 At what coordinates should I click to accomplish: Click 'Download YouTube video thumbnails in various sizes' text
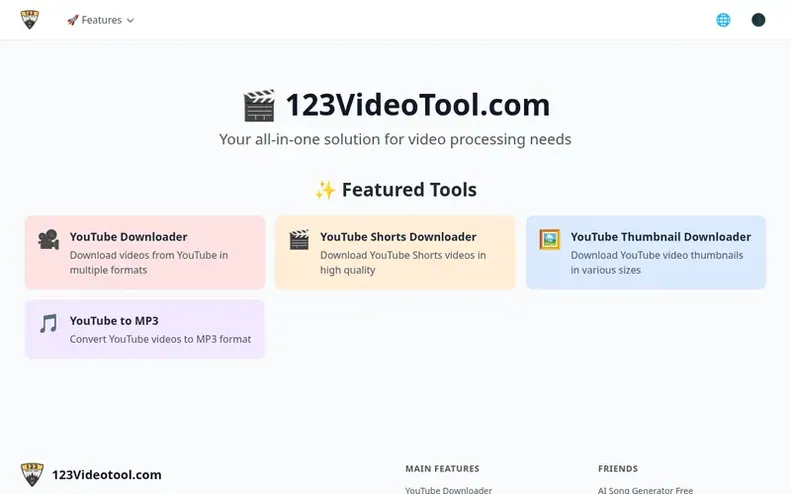point(657,262)
